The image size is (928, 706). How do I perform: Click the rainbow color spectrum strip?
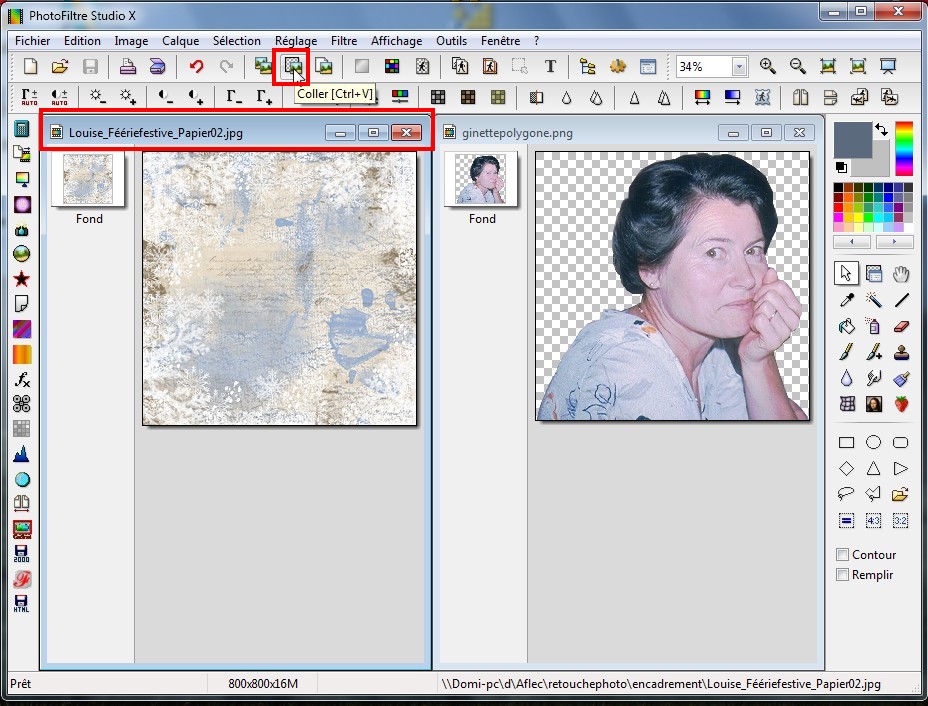[904, 149]
